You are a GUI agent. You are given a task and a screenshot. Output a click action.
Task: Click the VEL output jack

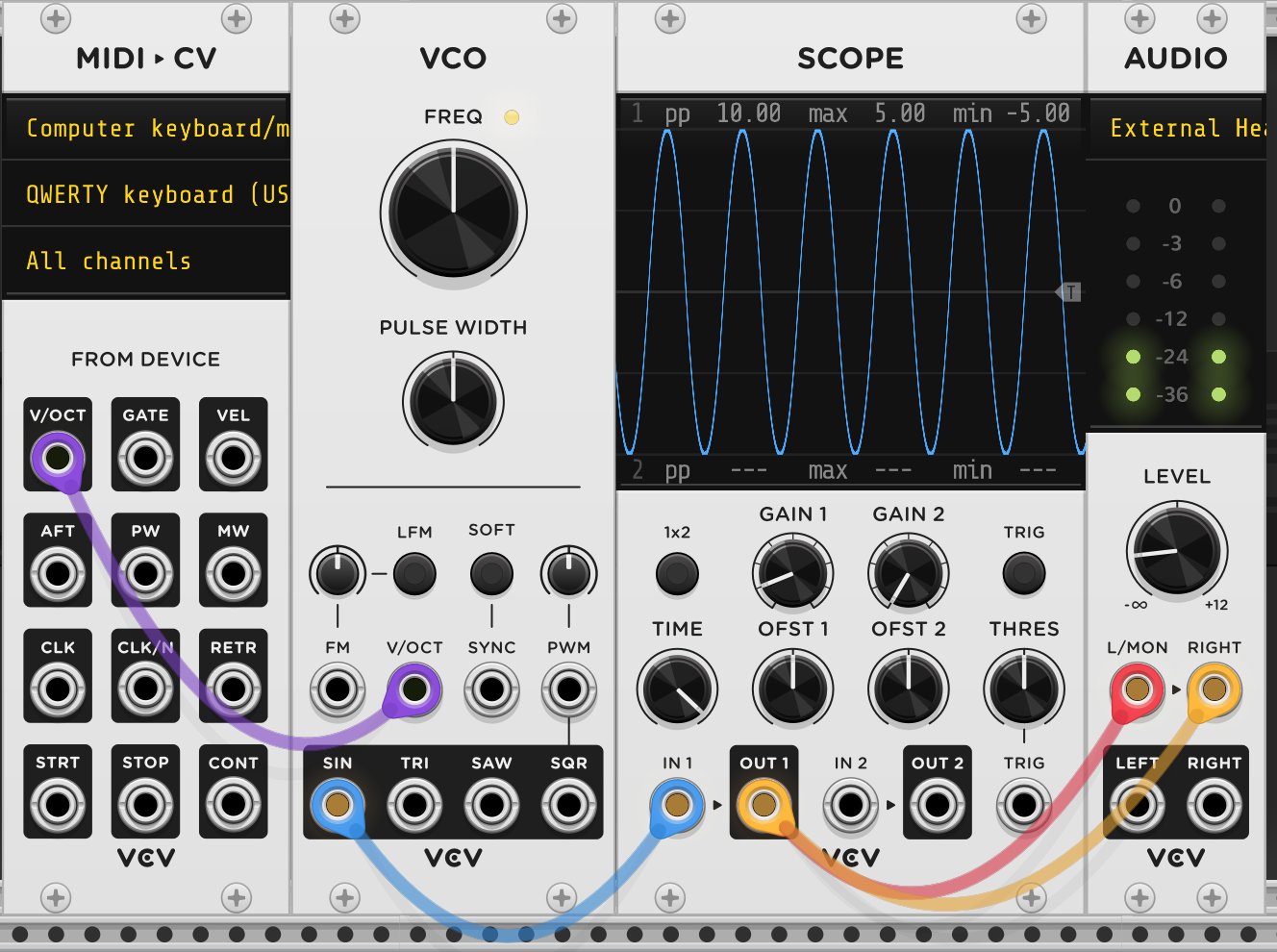[233, 458]
